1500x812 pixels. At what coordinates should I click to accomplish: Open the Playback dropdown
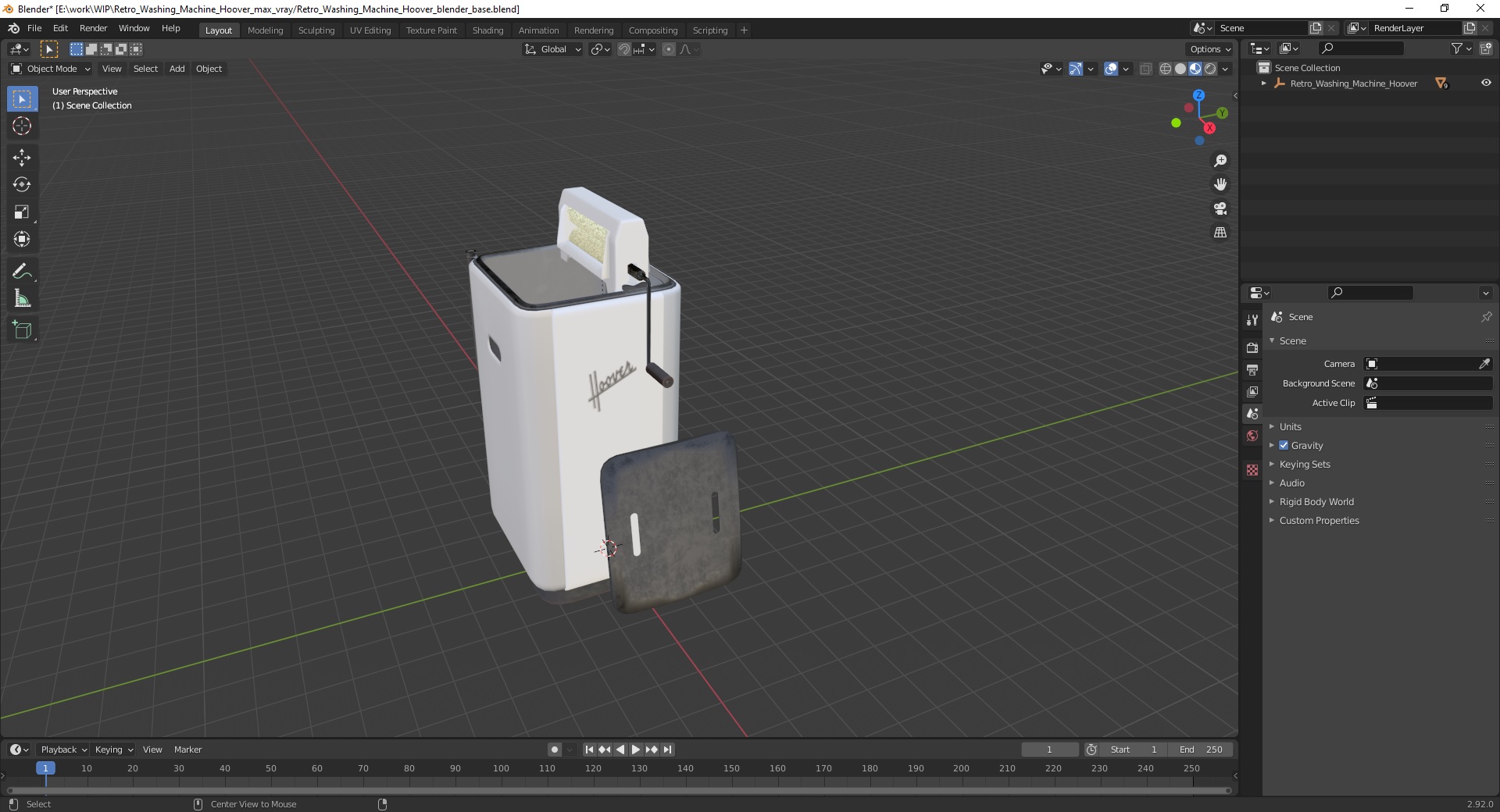click(x=63, y=750)
